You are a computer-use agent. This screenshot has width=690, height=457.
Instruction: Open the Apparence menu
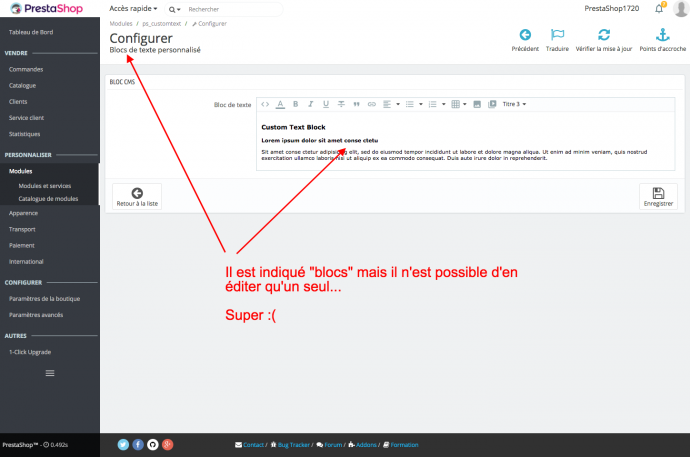coord(23,213)
